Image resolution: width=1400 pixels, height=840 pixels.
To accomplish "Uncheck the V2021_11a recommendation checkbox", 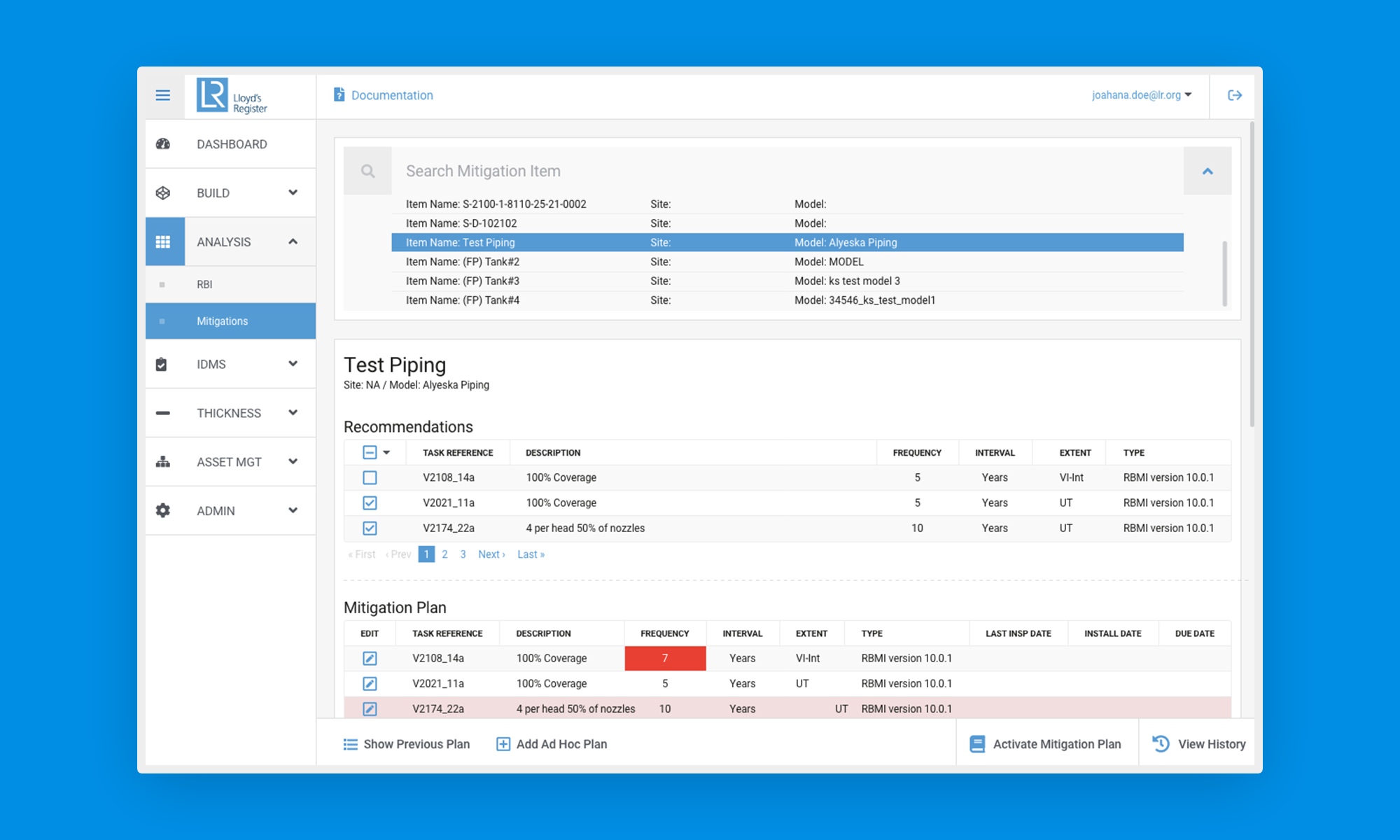I will [x=370, y=503].
